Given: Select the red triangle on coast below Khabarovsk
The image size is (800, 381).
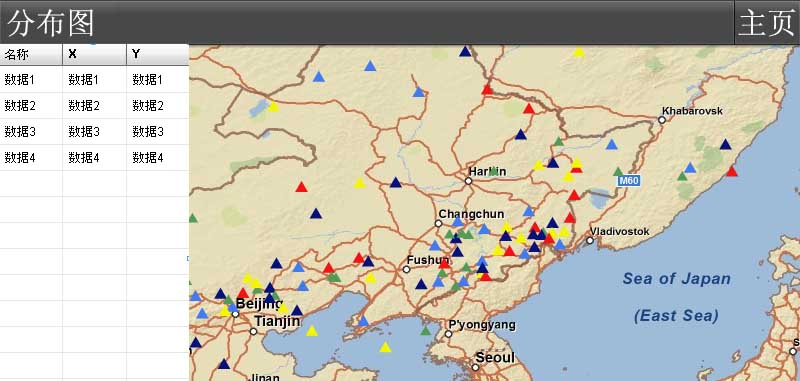Looking at the screenshot, I should point(732,171).
